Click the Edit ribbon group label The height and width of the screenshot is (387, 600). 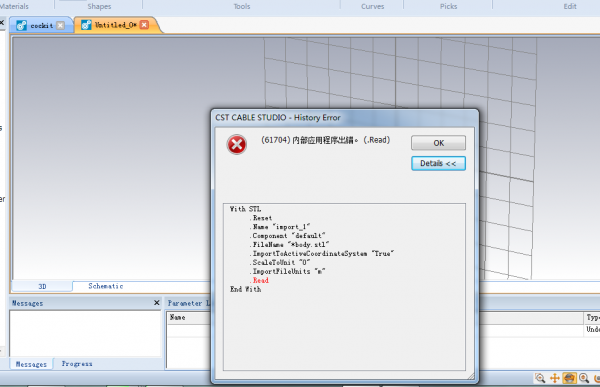click(570, 6)
